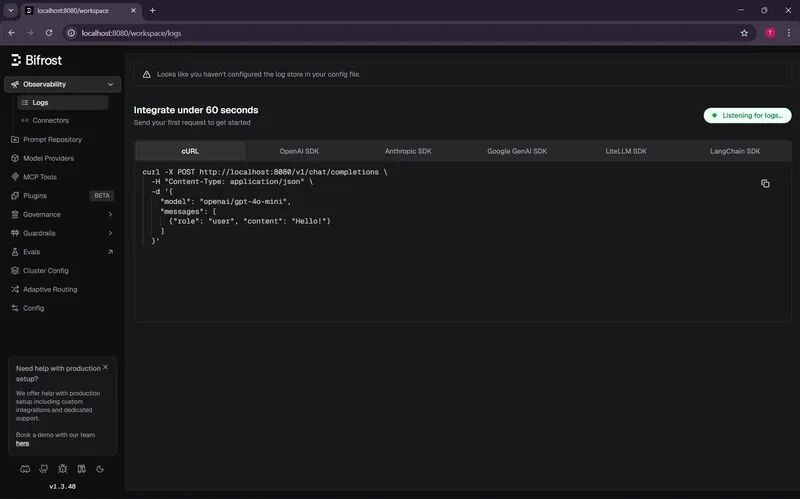Image resolution: width=800 pixels, height=499 pixels.
Task: Click the Bifrost logo
Action: pyautogui.click(x=36, y=60)
